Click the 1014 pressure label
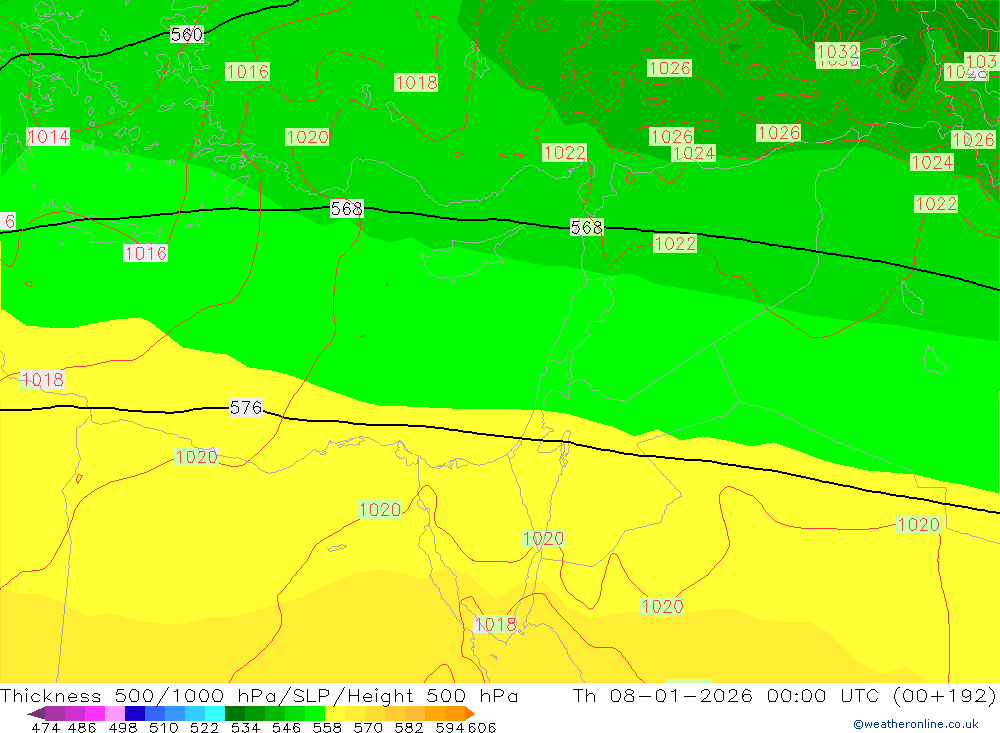This screenshot has width=1000, height=733. click(x=48, y=137)
